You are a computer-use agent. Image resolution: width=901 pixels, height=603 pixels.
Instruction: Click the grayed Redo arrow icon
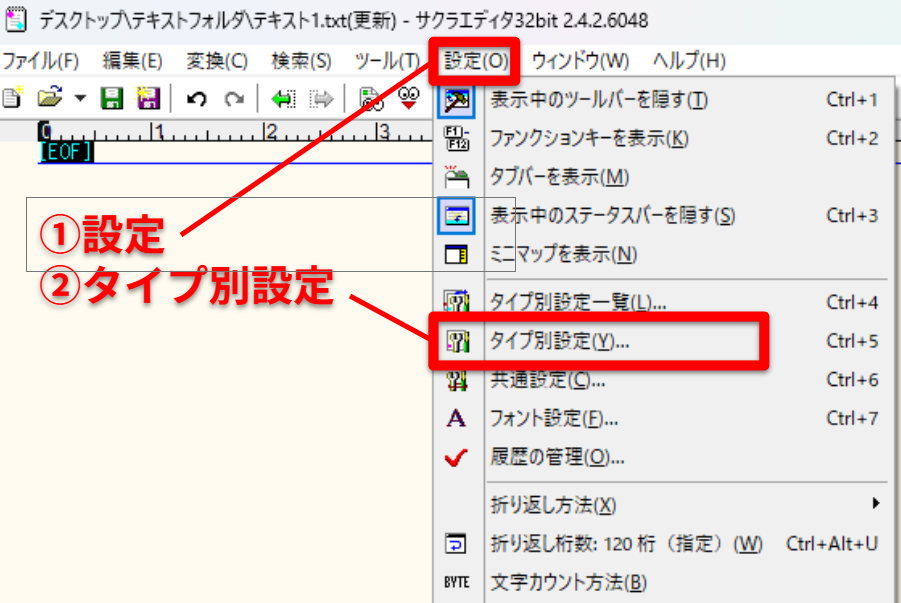[x=233, y=98]
